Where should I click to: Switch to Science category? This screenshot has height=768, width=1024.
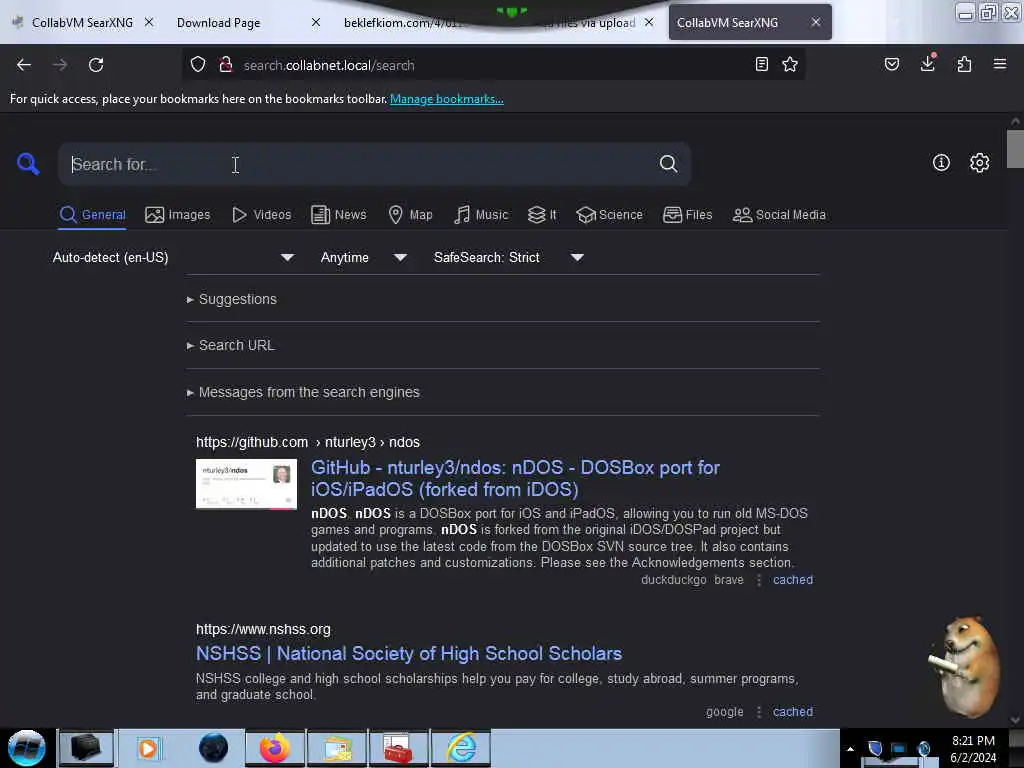coord(609,215)
